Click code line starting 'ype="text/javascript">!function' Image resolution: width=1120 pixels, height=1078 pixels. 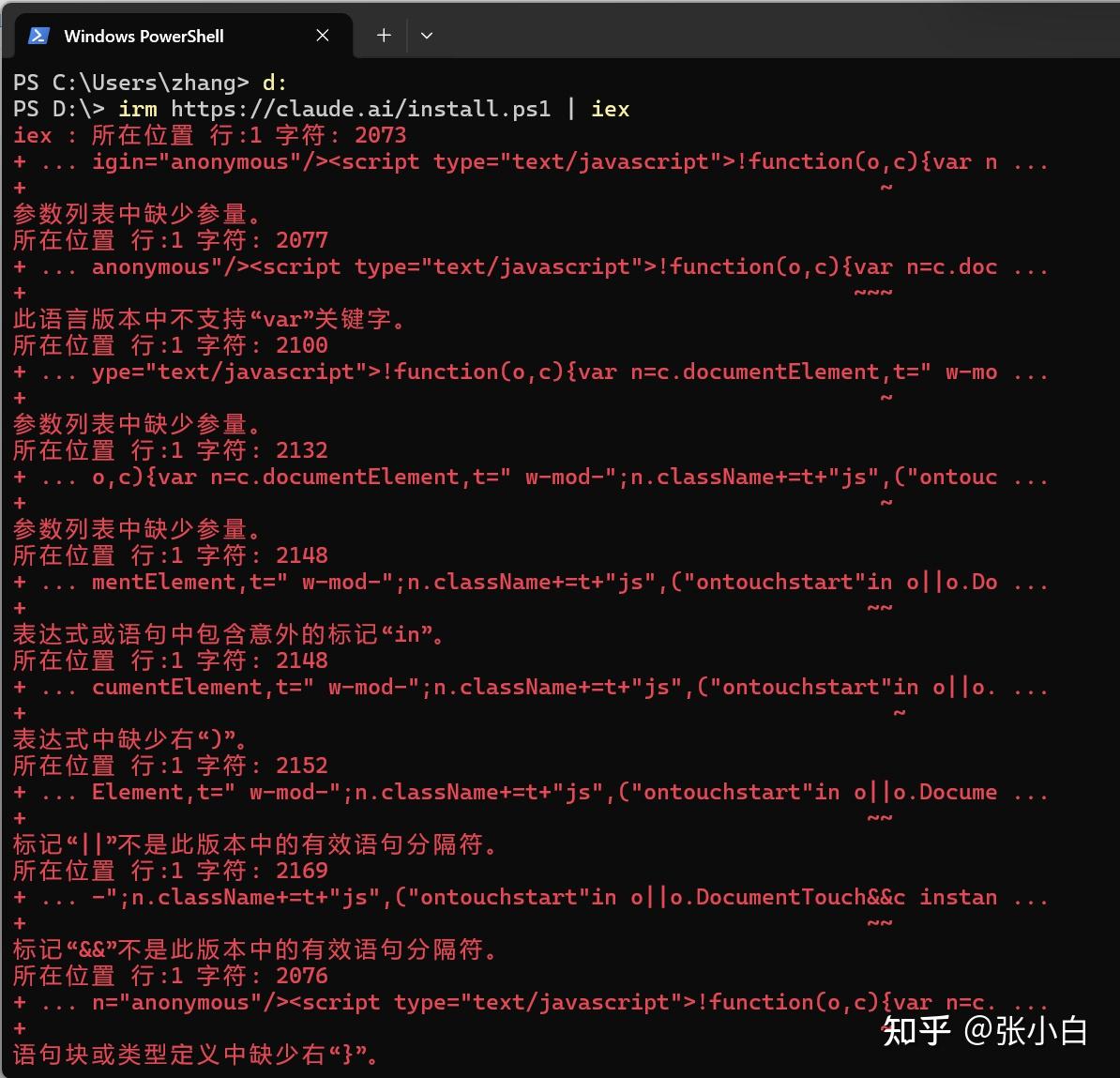click(x=531, y=372)
